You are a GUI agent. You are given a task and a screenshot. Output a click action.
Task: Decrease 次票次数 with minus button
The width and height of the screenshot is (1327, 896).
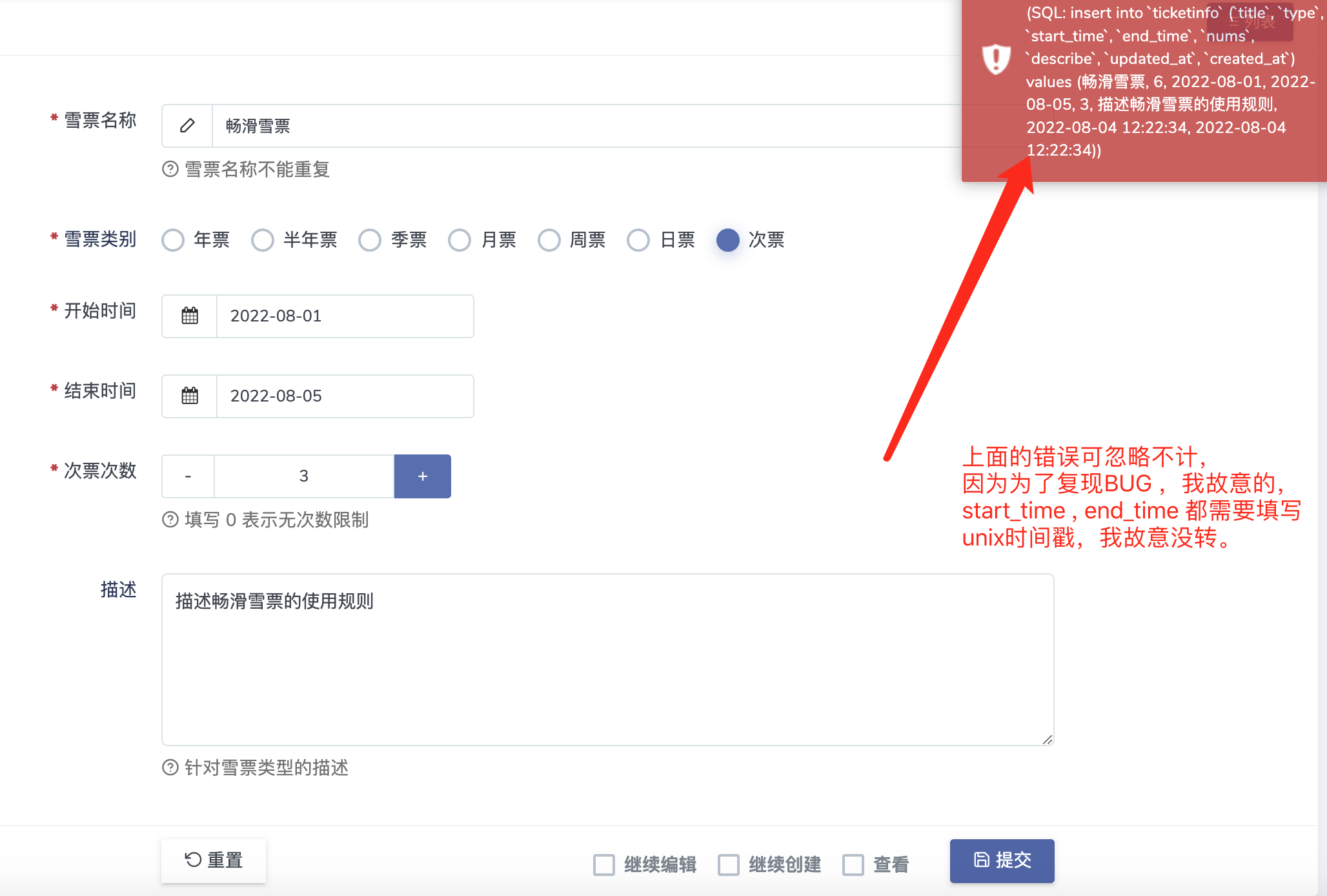188,476
